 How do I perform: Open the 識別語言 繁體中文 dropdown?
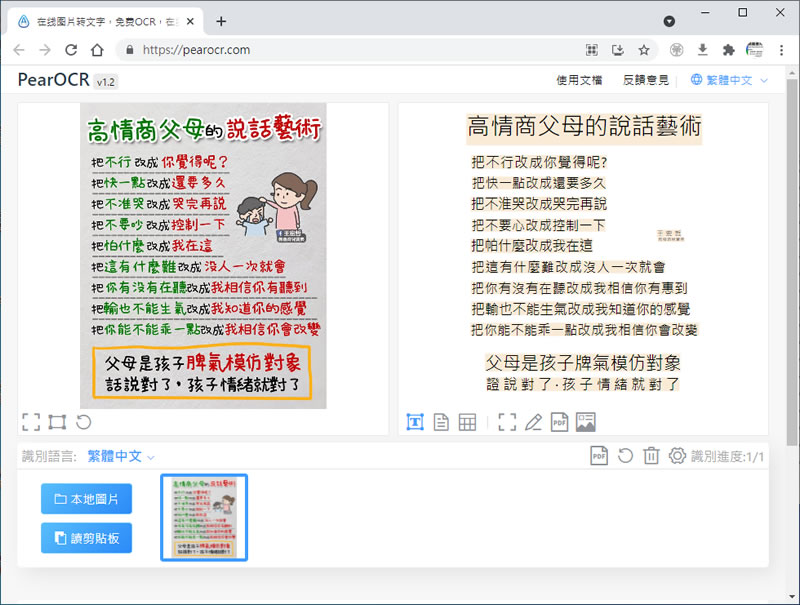[x=121, y=456]
